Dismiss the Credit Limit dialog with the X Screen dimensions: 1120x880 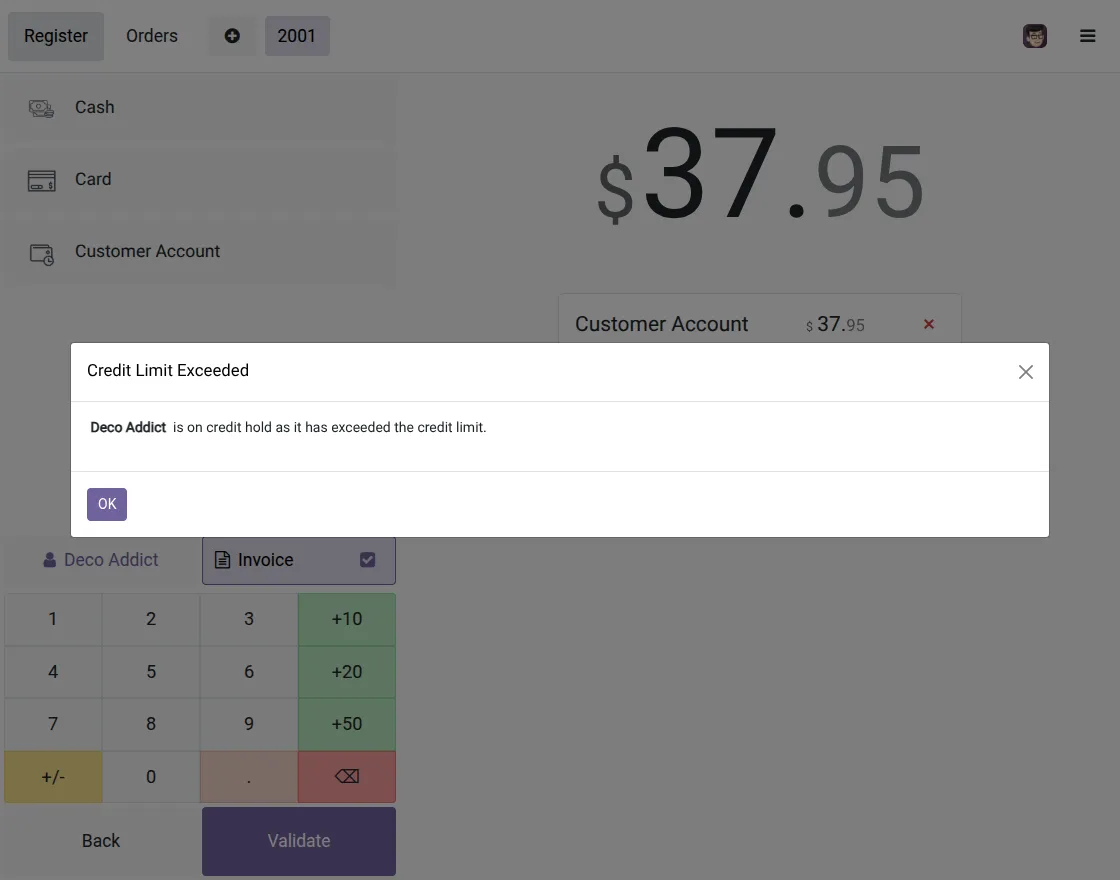click(1025, 371)
